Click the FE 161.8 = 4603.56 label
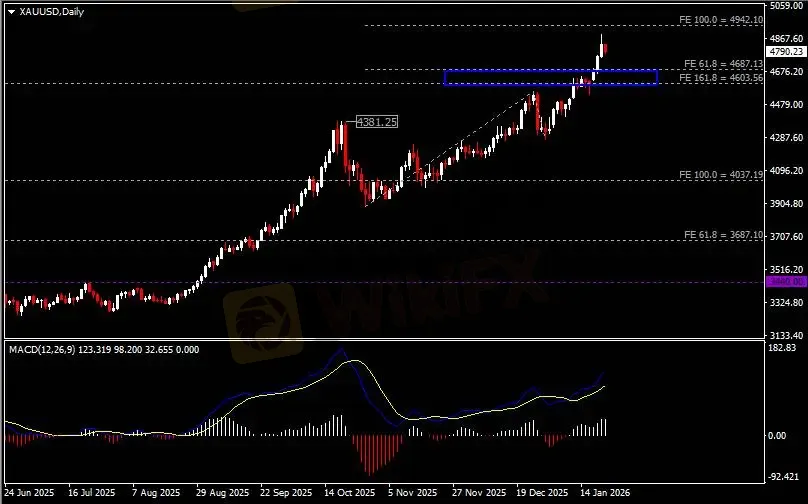Image resolution: width=808 pixels, height=504 pixels. coord(721,78)
